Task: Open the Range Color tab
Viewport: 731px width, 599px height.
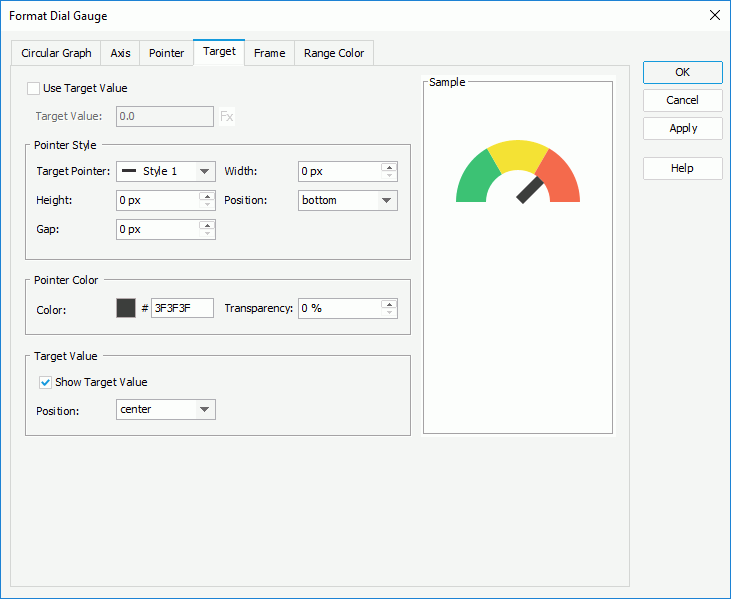Action: tap(334, 53)
